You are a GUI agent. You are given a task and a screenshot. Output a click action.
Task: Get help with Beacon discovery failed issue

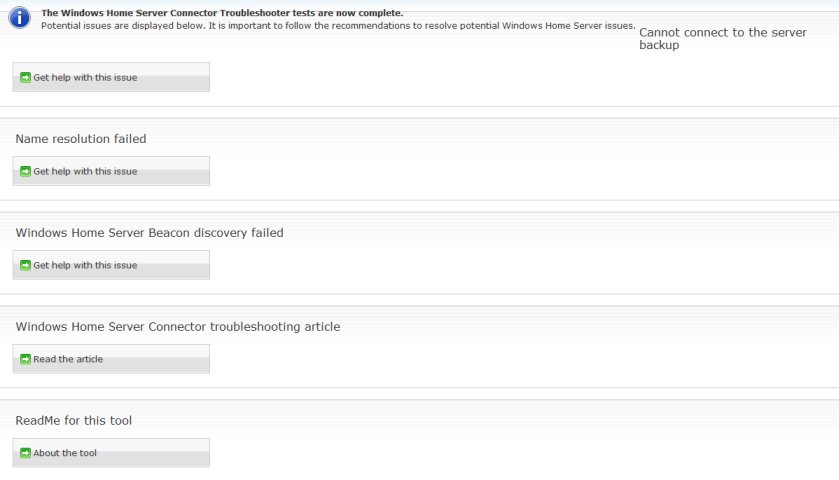pos(111,265)
